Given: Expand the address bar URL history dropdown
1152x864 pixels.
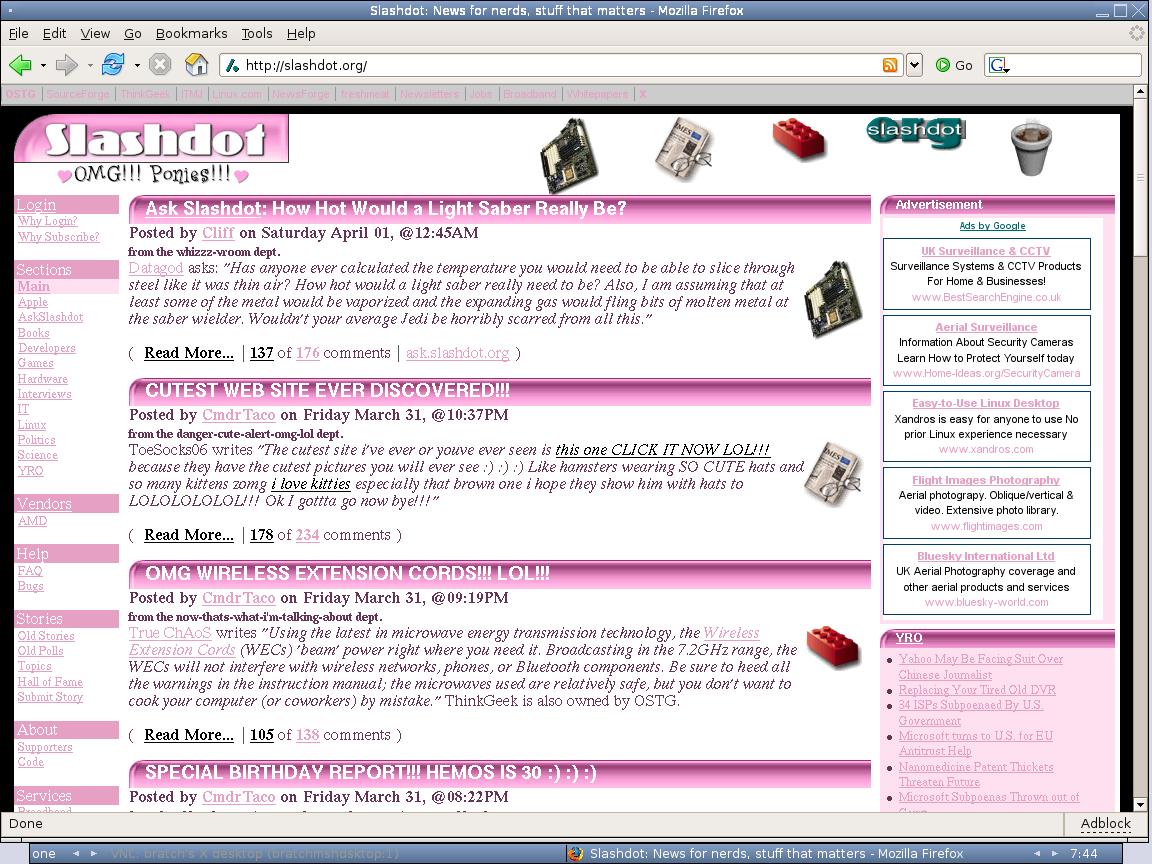Looking at the screenshot, I should tap(914, 65).
